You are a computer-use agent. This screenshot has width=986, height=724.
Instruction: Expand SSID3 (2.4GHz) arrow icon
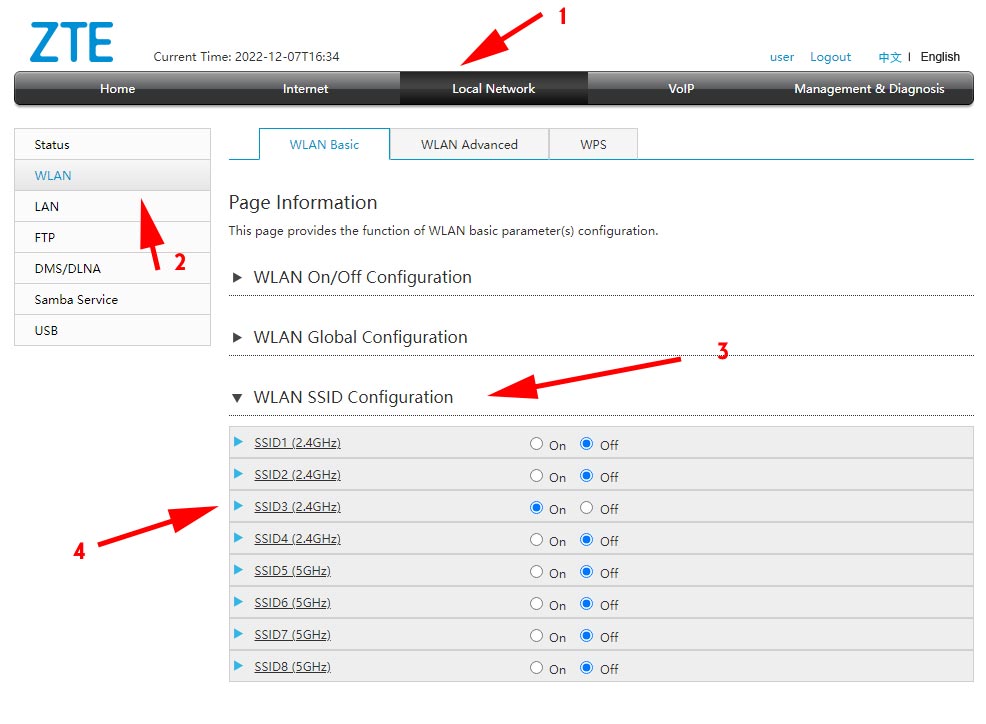(x=238, y=506)
